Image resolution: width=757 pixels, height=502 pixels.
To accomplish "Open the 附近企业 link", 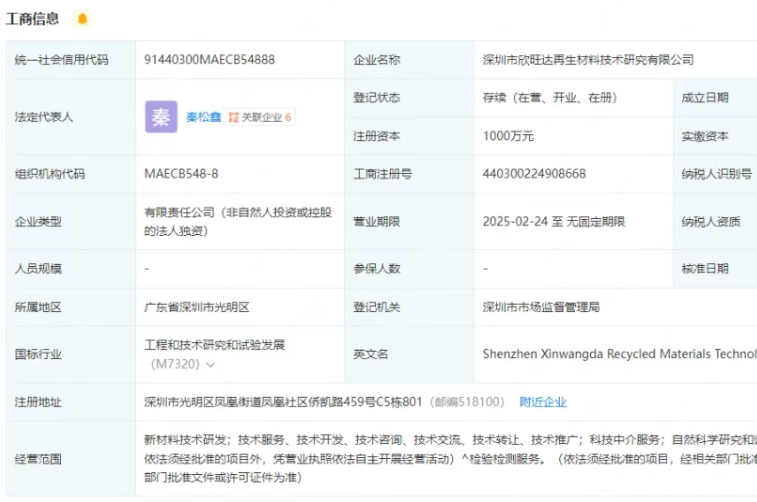I will [542, 402].
